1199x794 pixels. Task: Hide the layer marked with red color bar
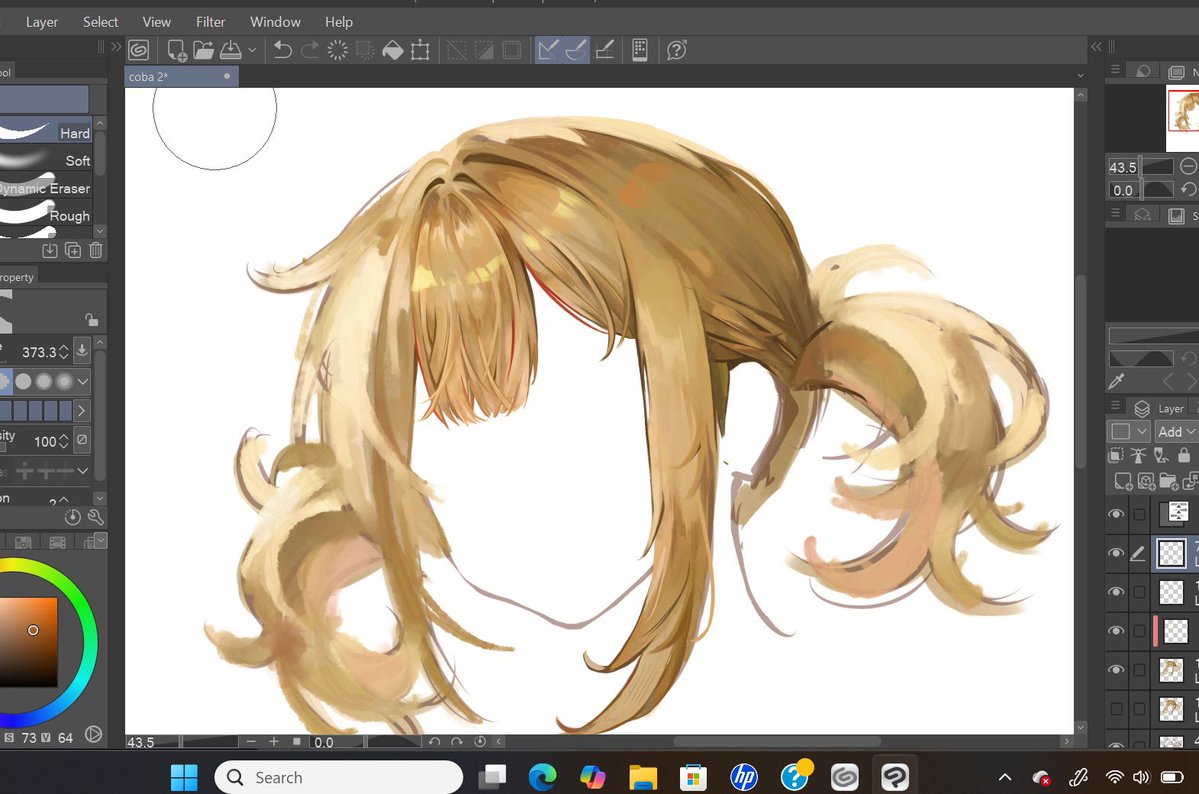tap(1116, 631)
